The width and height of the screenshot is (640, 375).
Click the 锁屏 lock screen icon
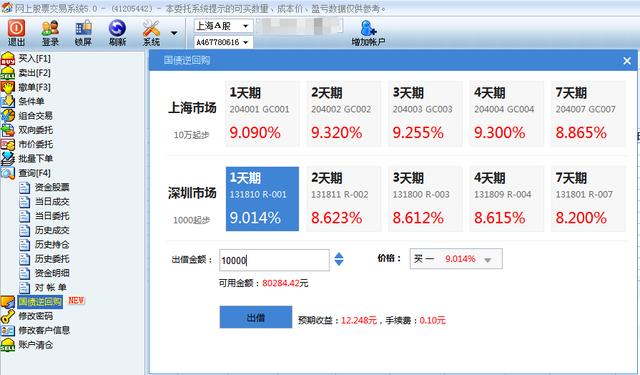tap(83, 33)
